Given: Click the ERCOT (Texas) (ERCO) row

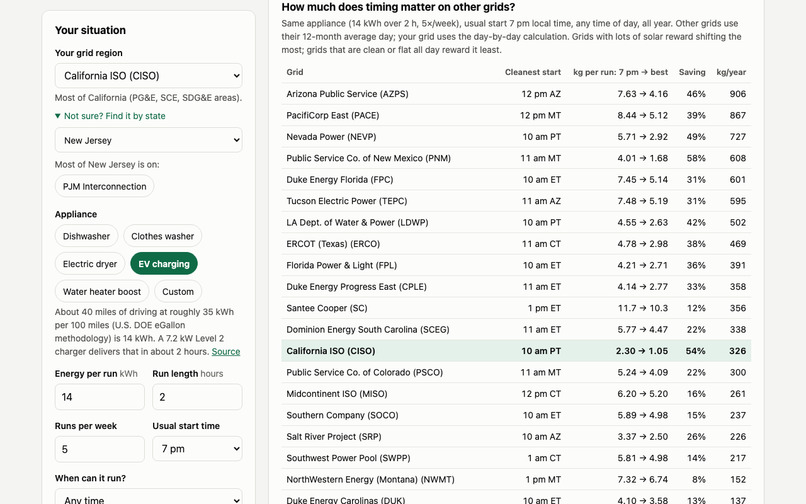Looking at the screenshot, I should (516, 244).
